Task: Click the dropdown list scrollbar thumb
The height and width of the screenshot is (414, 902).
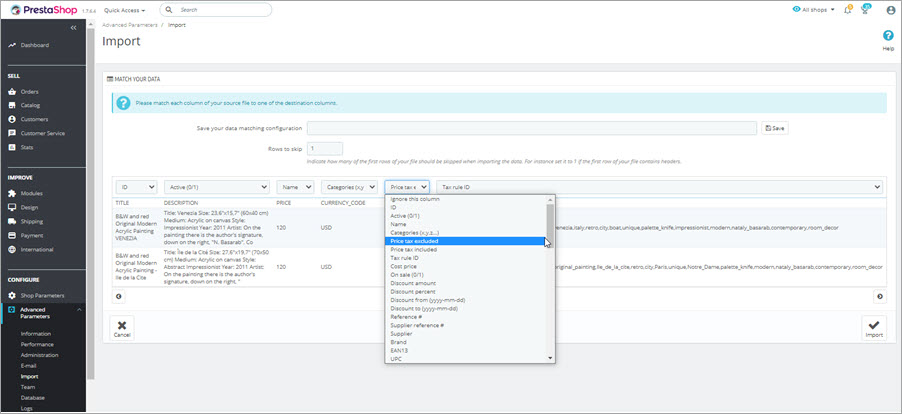Action: tap(551, 224)
